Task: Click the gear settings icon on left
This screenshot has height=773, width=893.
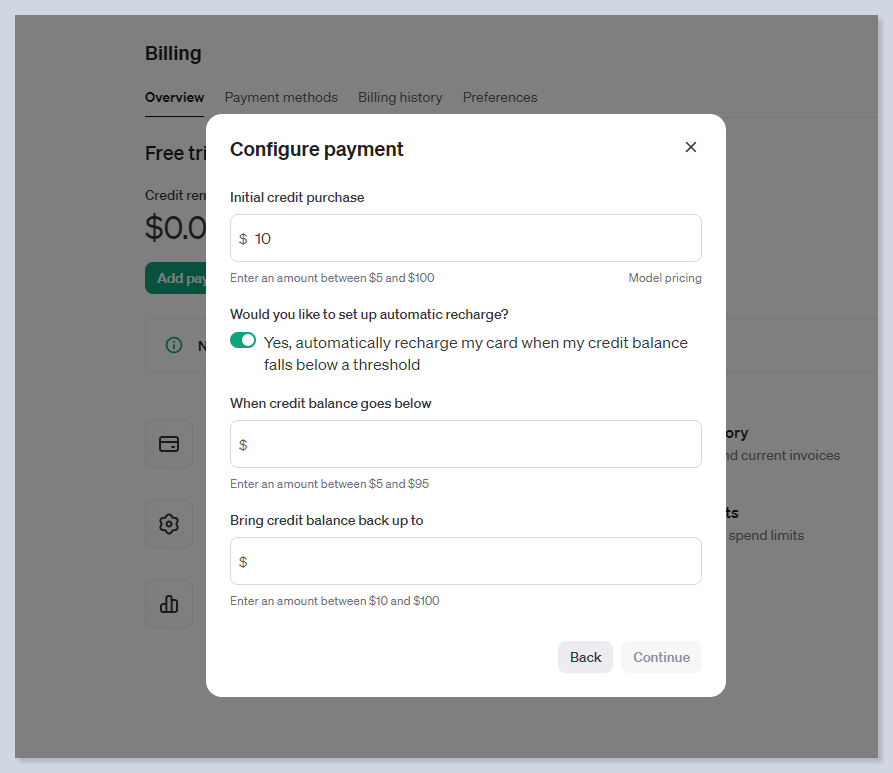Action: point(169,524)
